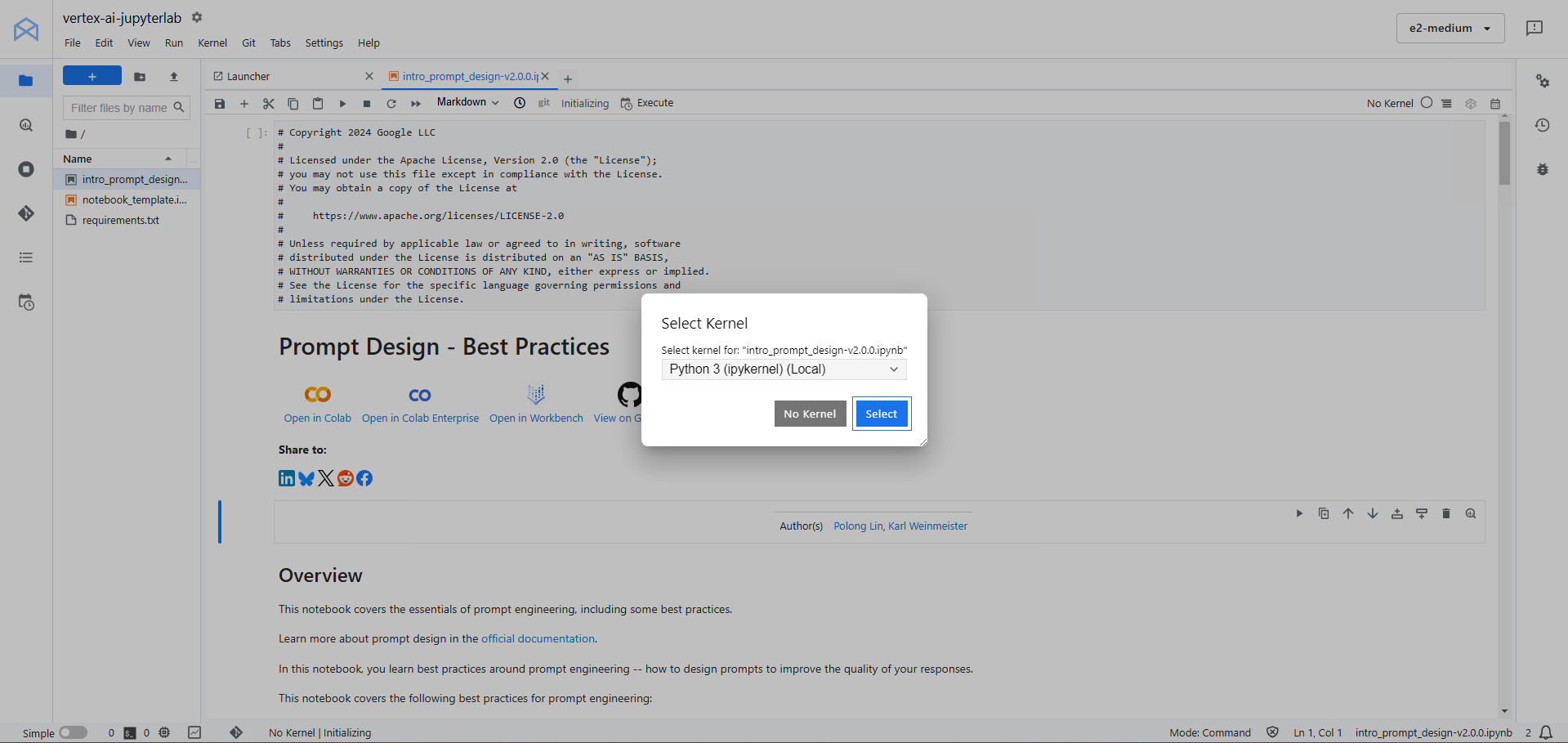Open the Table of Contents sidebar
The width and height of the screenshot is (1568, 743).
(26, 257)
